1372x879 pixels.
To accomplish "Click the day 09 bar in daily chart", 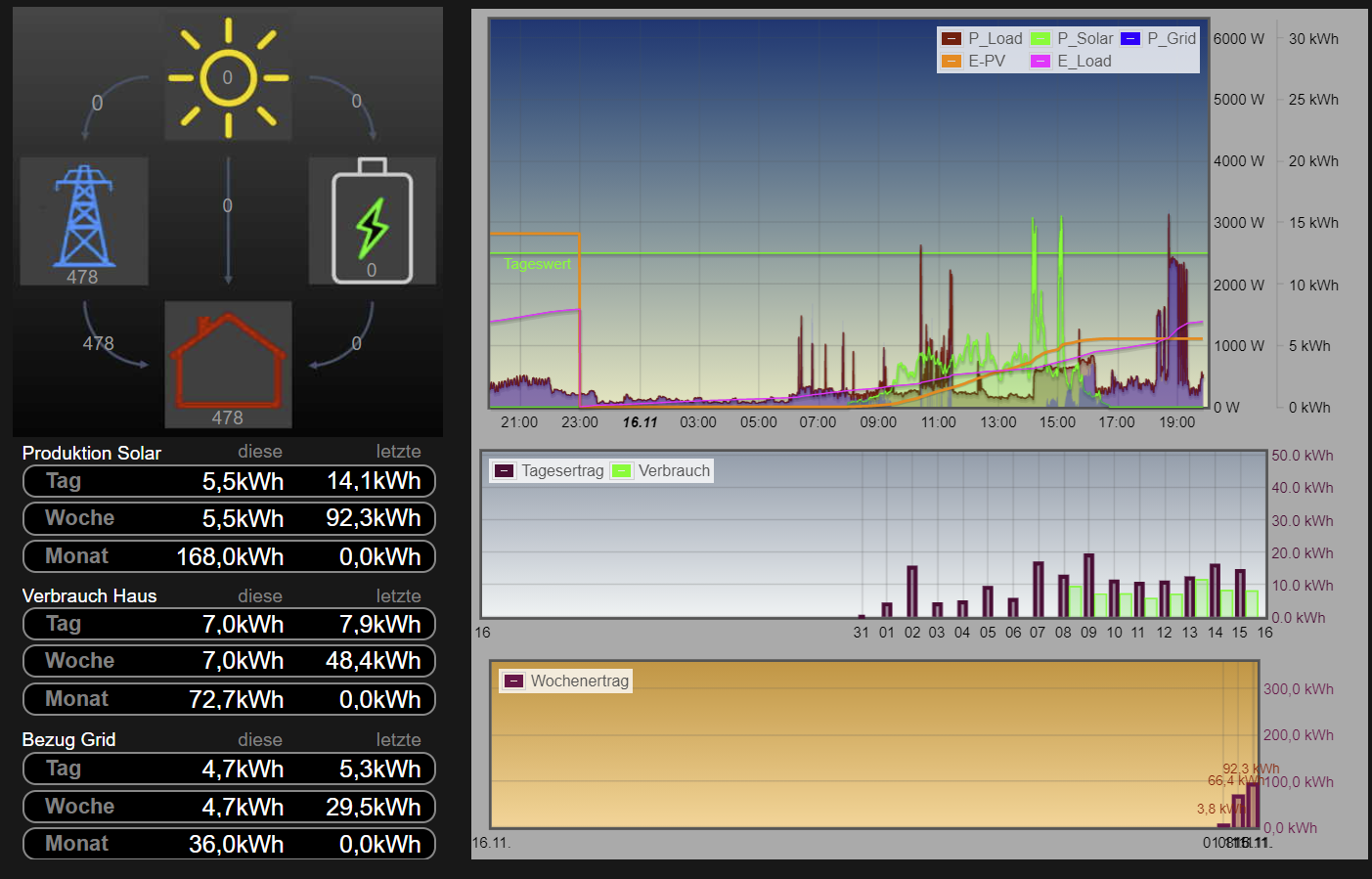I will (x=1088, y=586).
